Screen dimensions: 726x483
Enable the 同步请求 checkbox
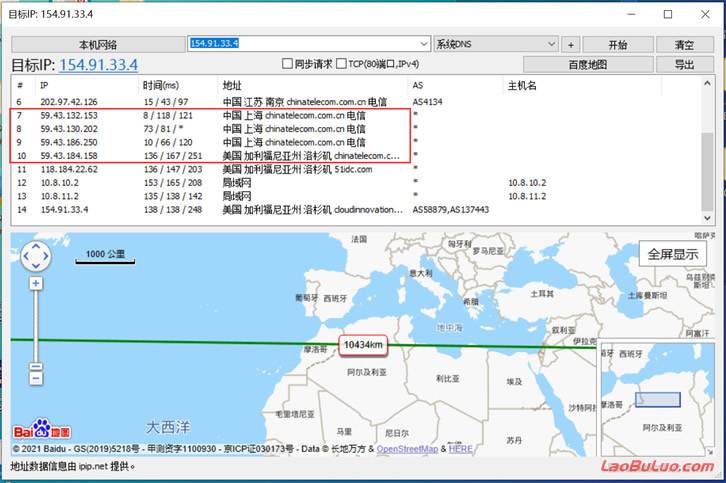(288, 64)
